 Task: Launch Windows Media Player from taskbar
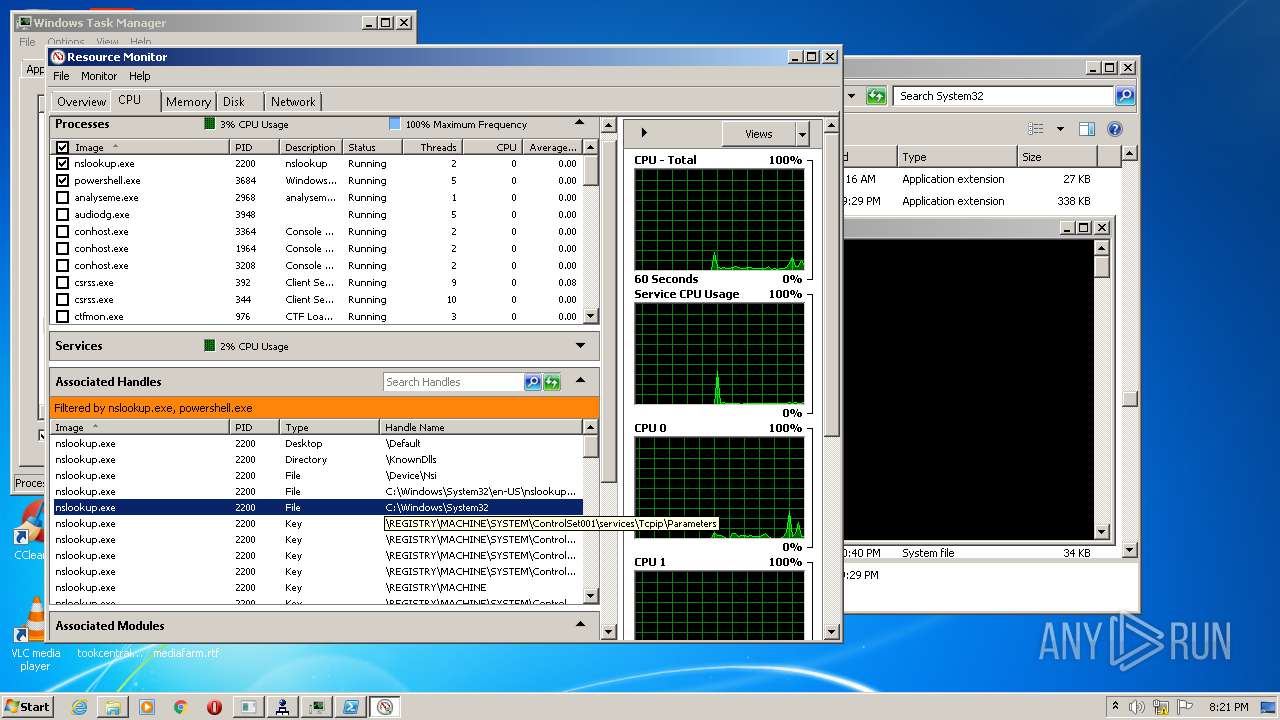(147, 707)
